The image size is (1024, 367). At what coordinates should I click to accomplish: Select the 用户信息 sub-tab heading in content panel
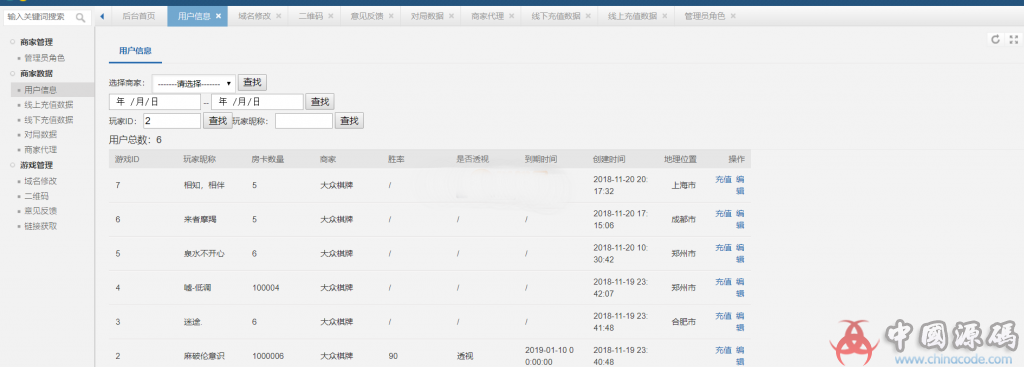coord(135,50)
